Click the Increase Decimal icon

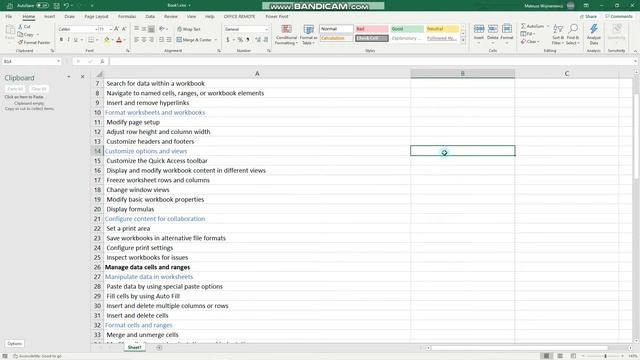click(258, 40)
